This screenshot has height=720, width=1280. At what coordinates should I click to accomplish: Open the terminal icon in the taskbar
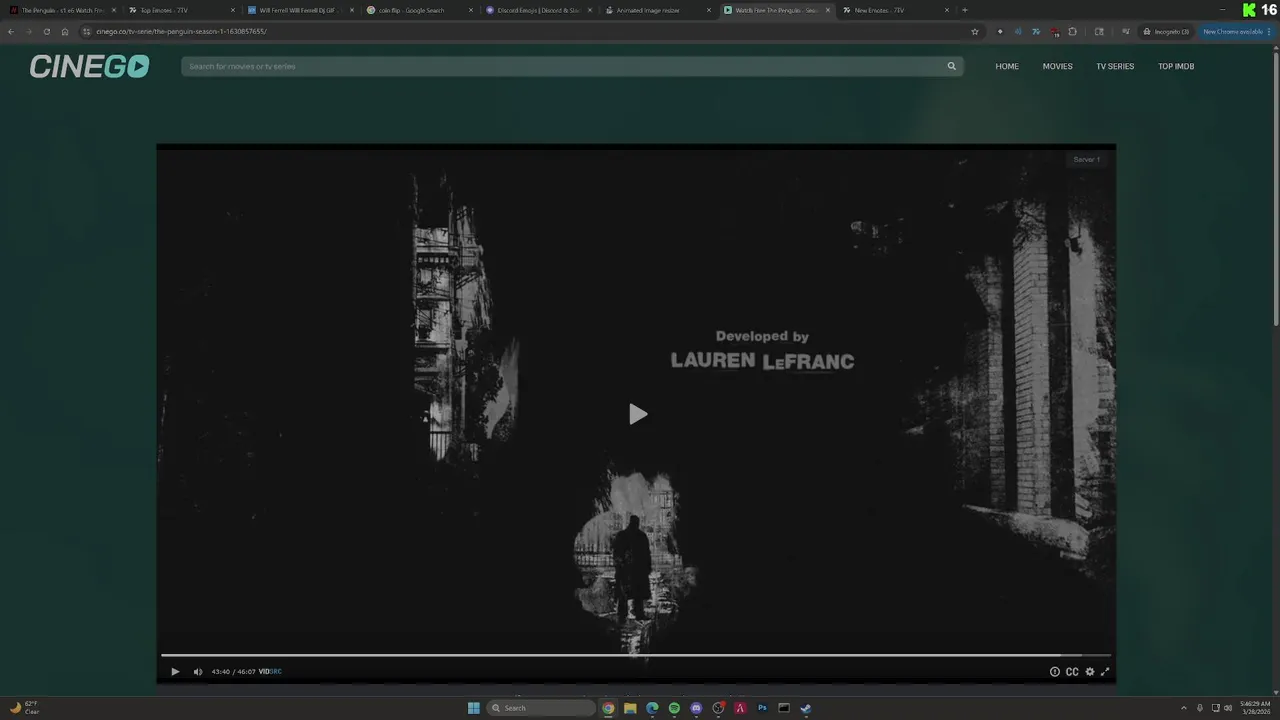(784, 708)
